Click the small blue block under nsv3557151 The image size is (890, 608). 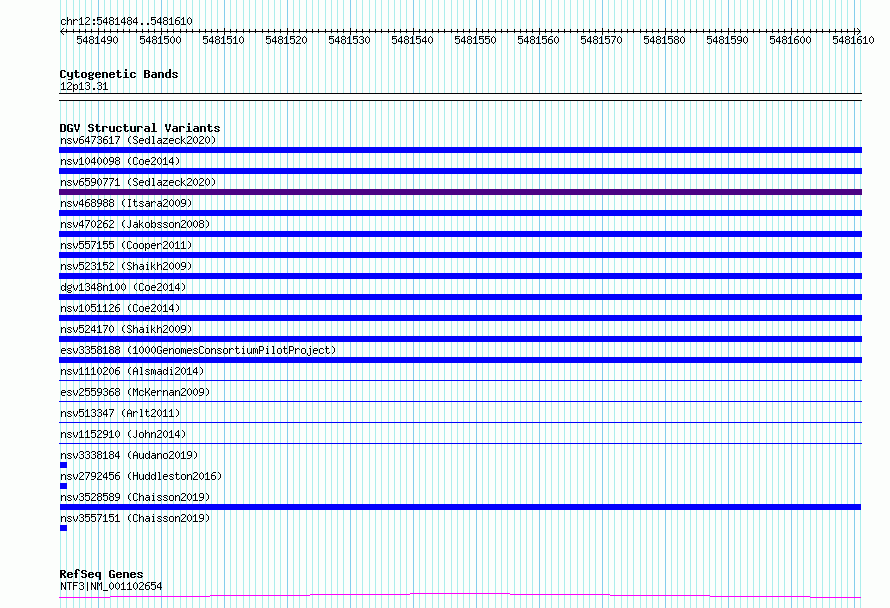(63, 528)
